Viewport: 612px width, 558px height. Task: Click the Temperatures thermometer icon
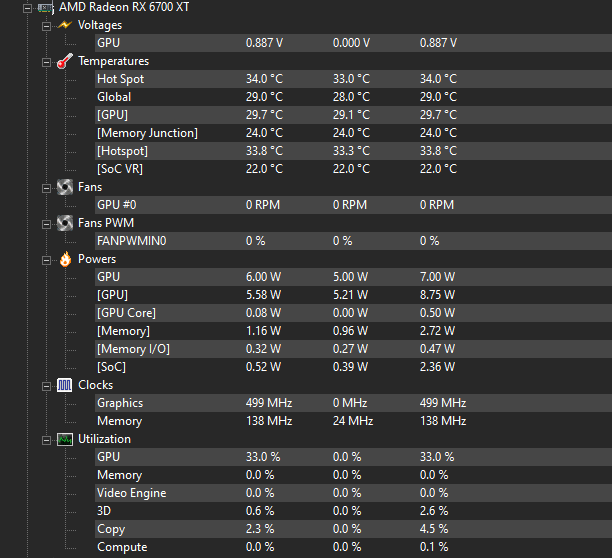point(65,61)
